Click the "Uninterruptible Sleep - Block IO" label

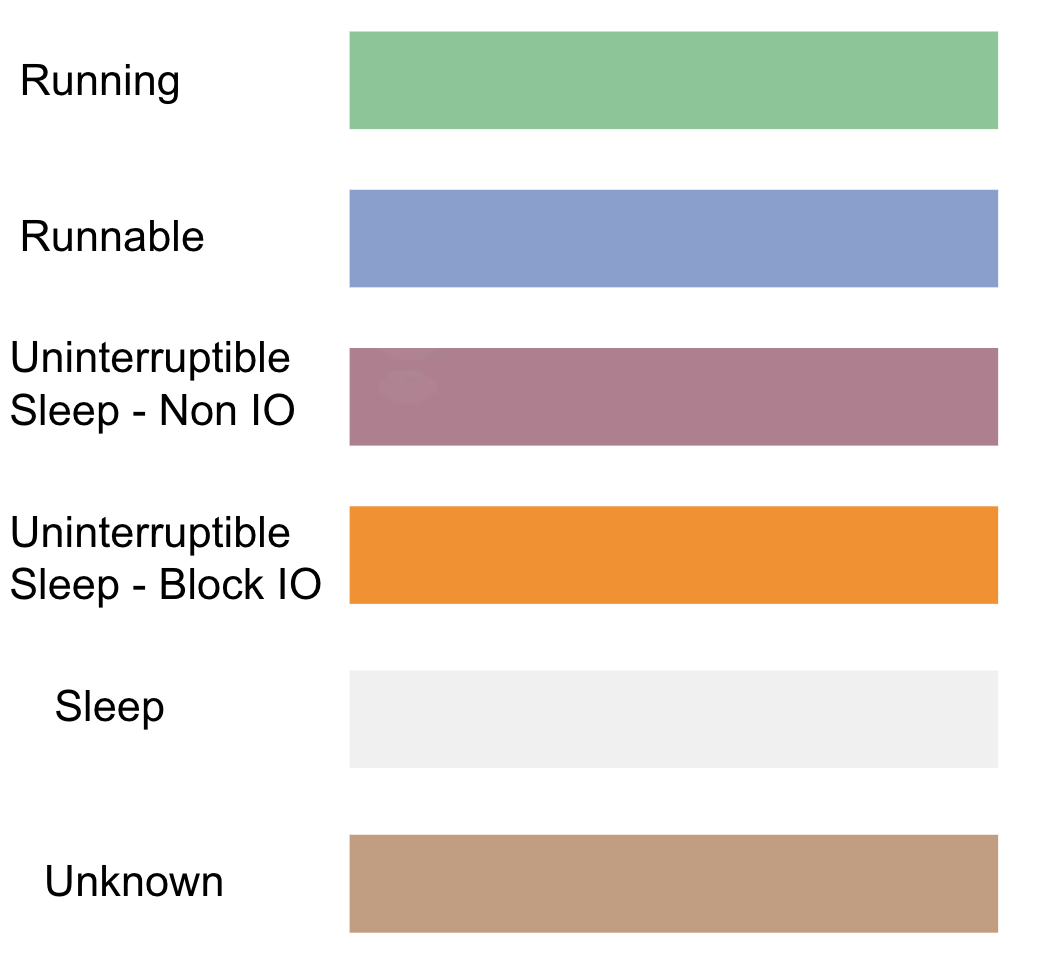(165, 559)
